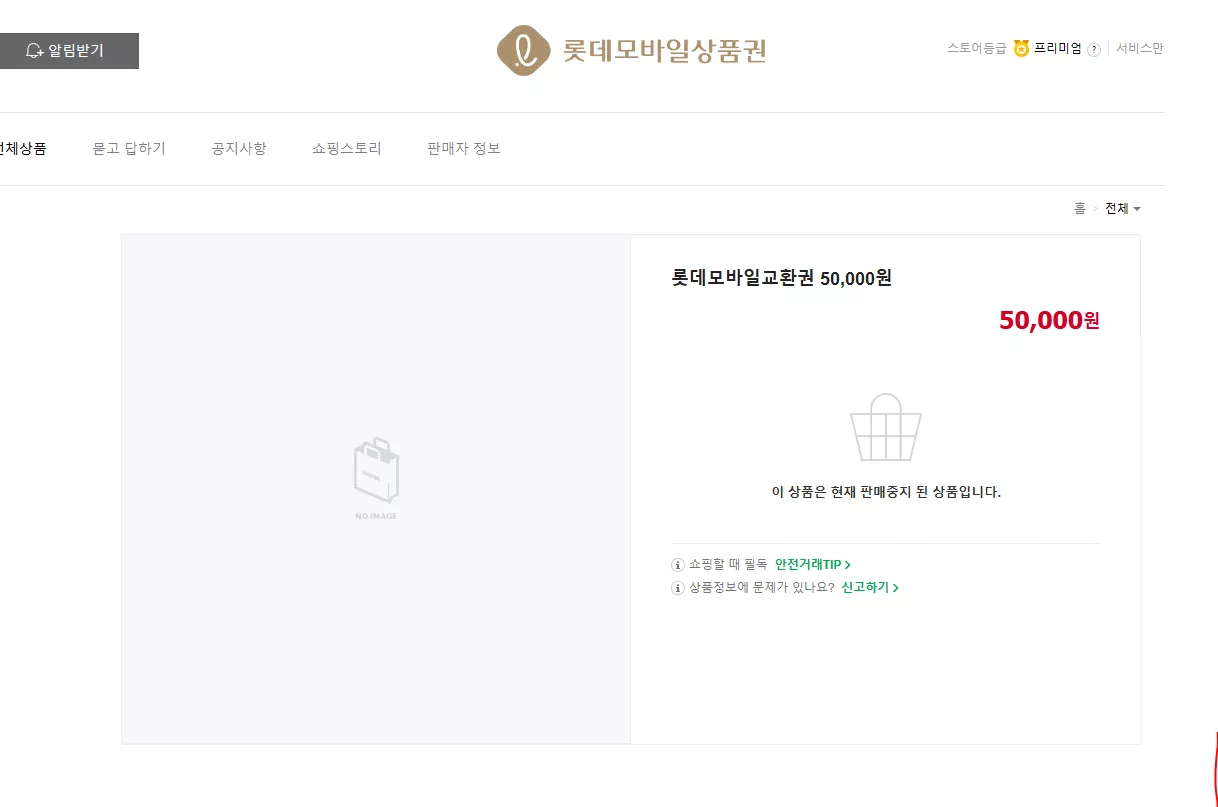Go to 홈 in breadcrumb

point(1080,209)
